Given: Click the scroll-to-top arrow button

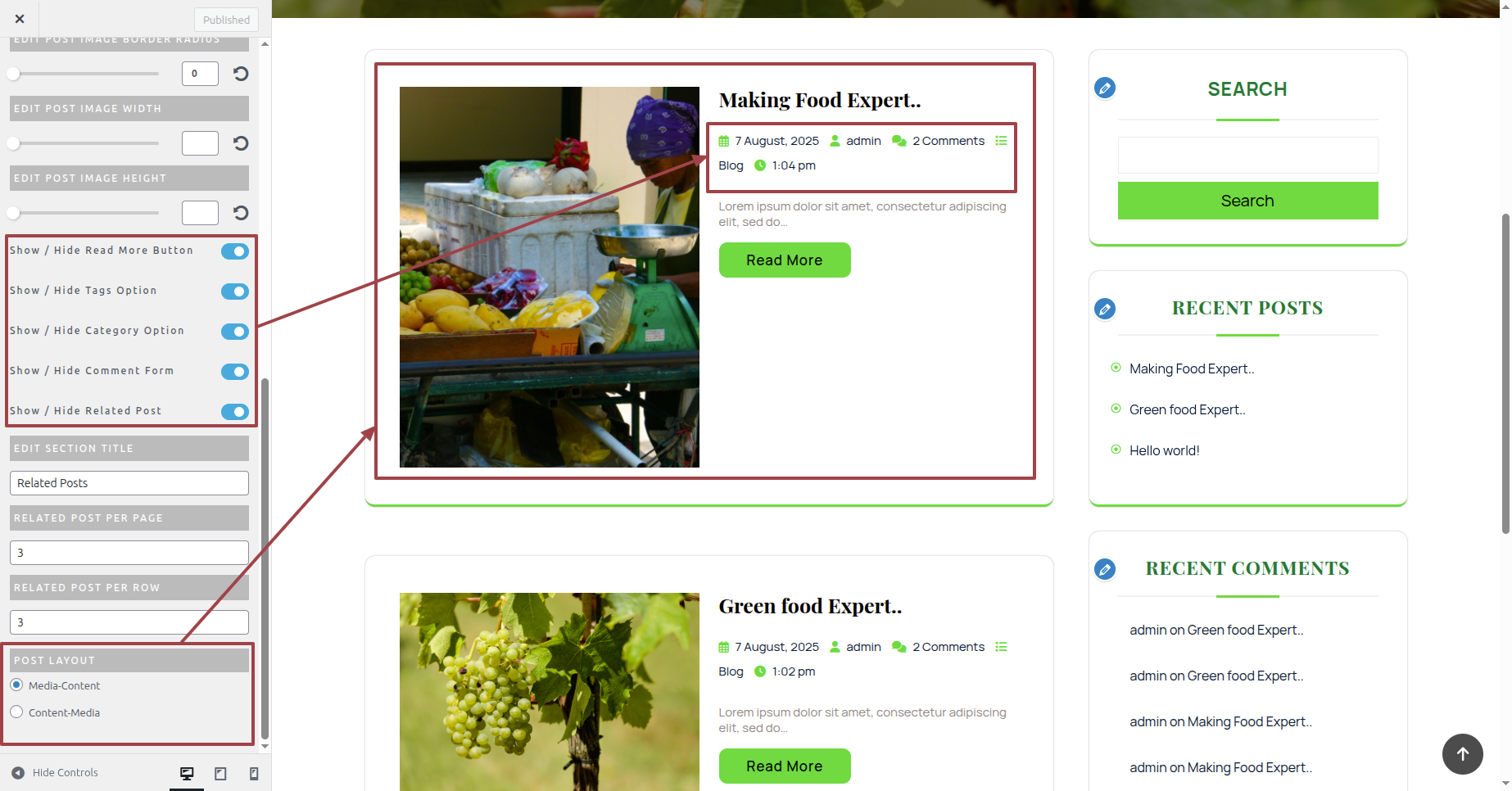Looking at the screenshot, I should click(x=1463, y=754).
